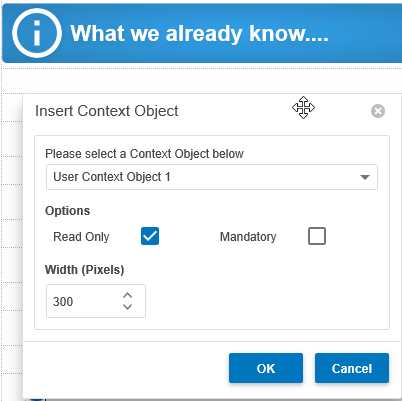The height and width of the screenshot is (401, 402).
Task: Click the dropdown arrow of Context Object selector
Action: tap(365, 177)
